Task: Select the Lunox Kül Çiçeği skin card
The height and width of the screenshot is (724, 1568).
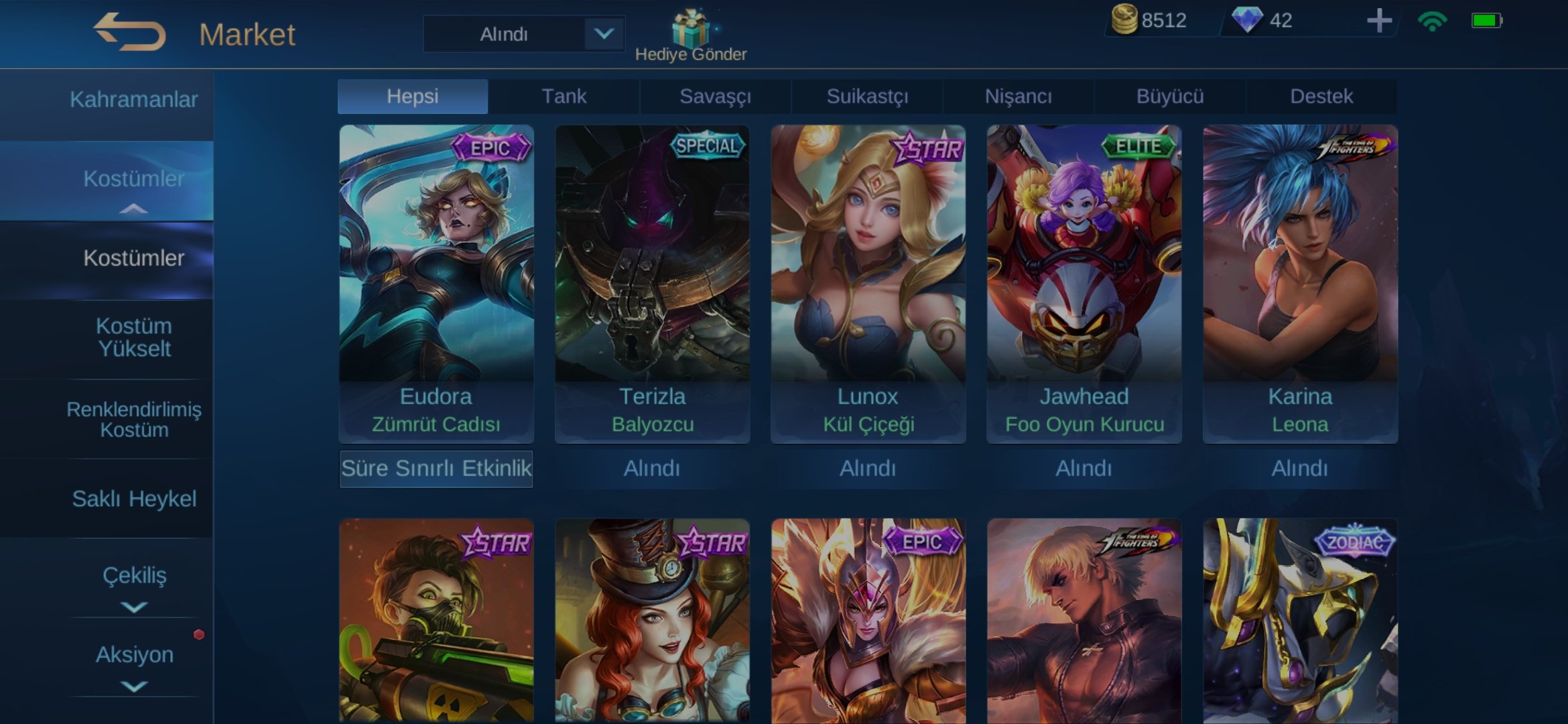Action: [868, 284]
